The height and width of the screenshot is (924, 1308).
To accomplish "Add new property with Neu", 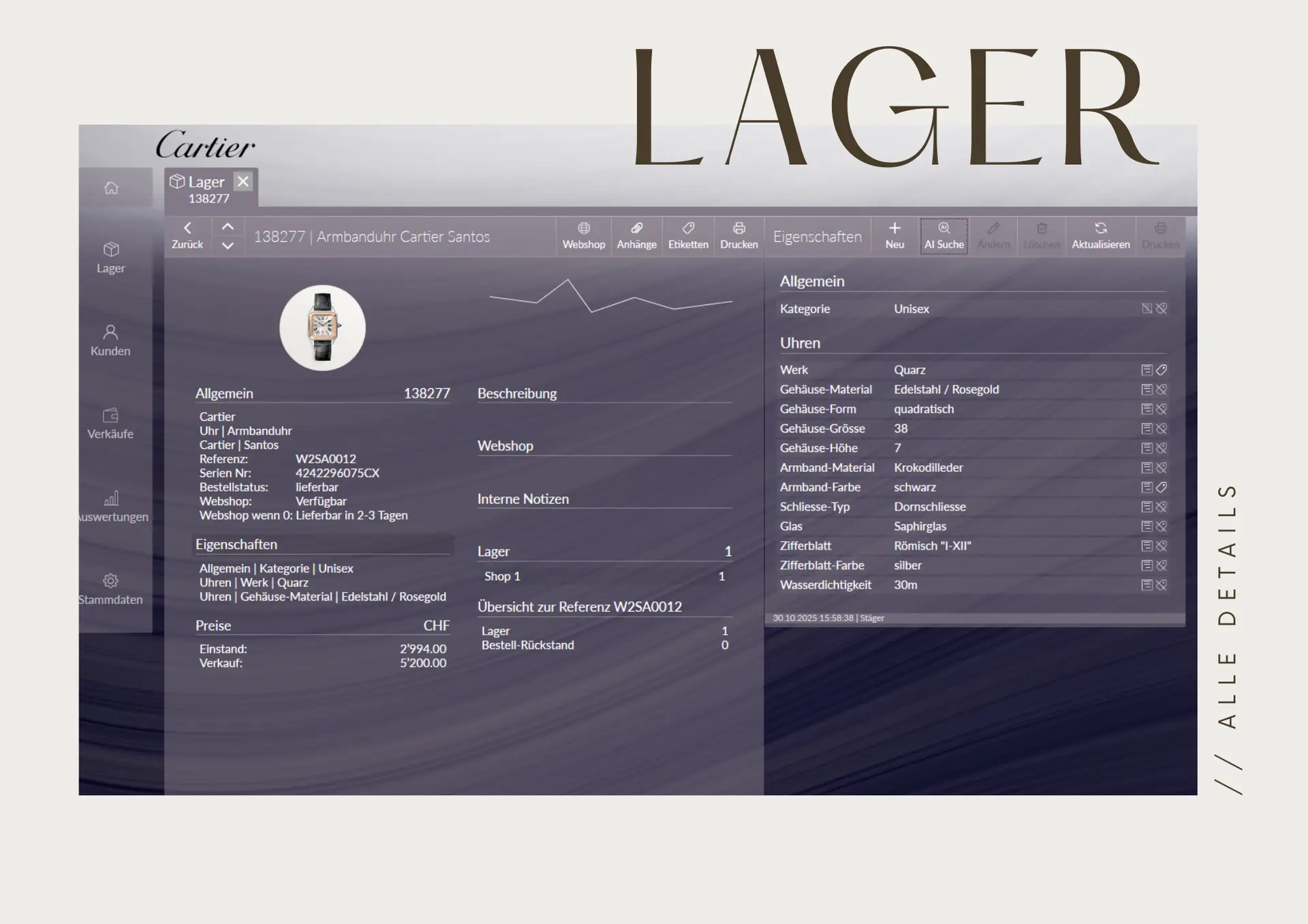I will tap(894, 236).
